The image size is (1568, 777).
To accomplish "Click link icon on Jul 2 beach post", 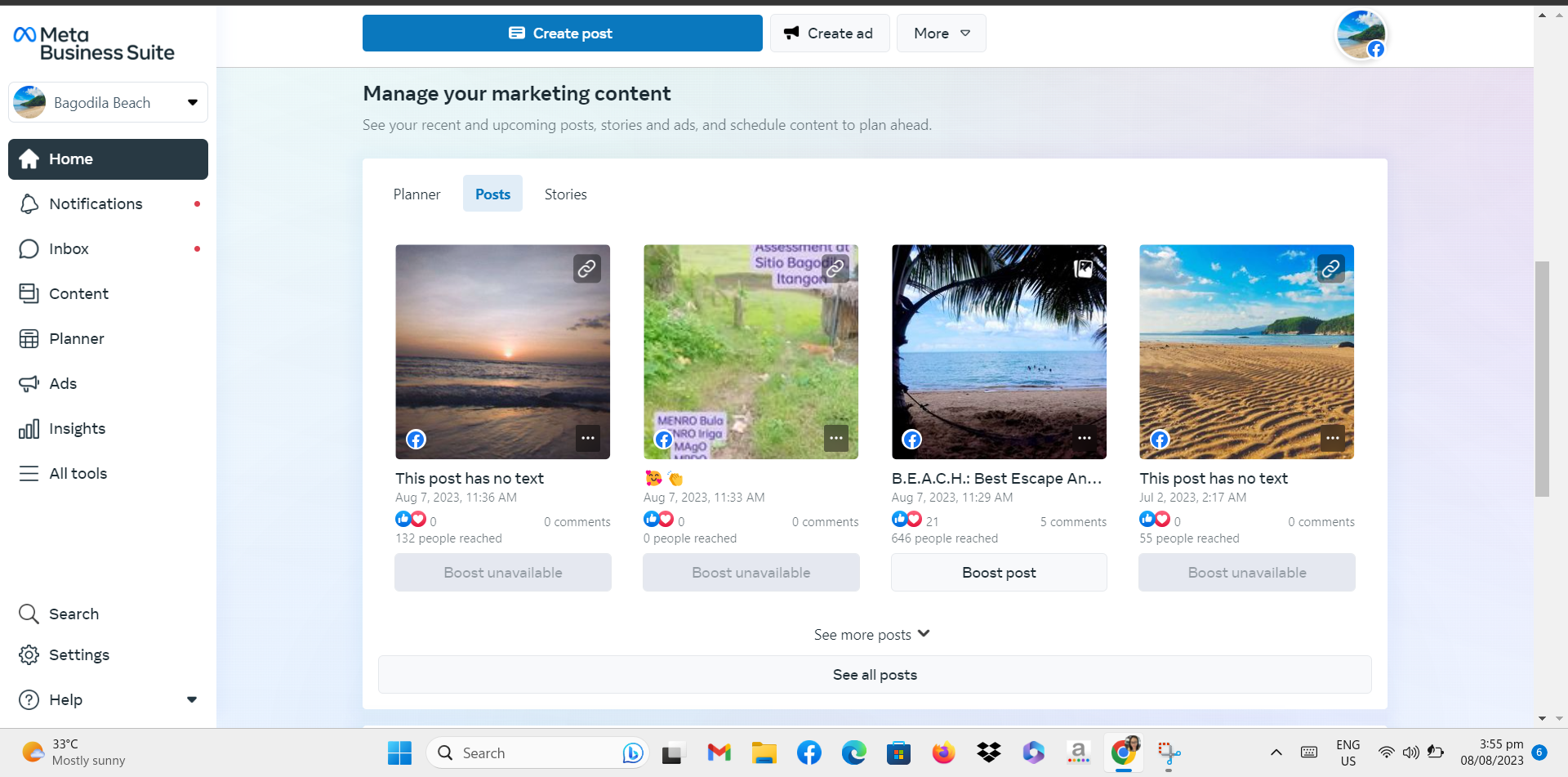I will 1331,269.
